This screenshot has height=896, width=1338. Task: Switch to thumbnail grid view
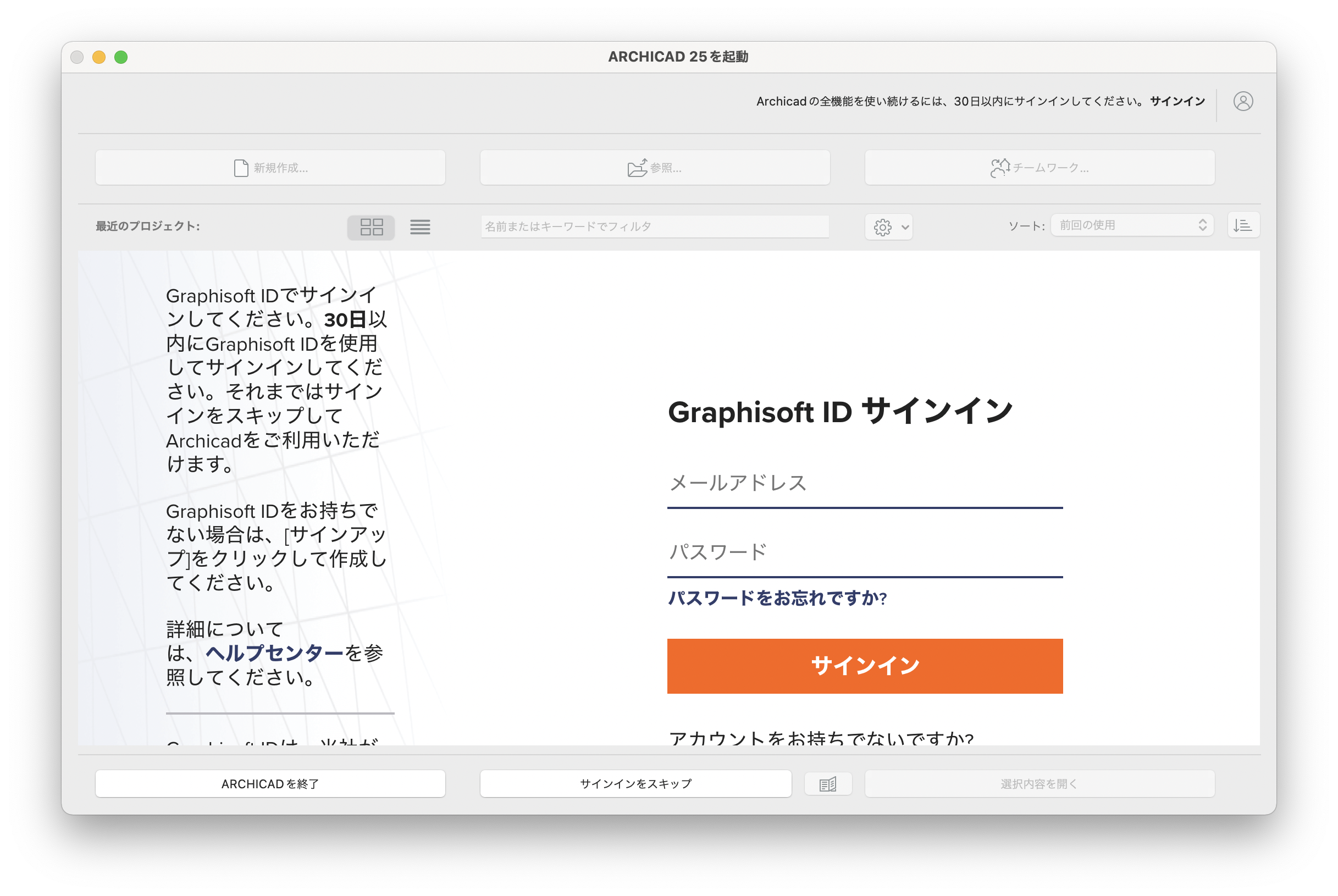(372, 227)
